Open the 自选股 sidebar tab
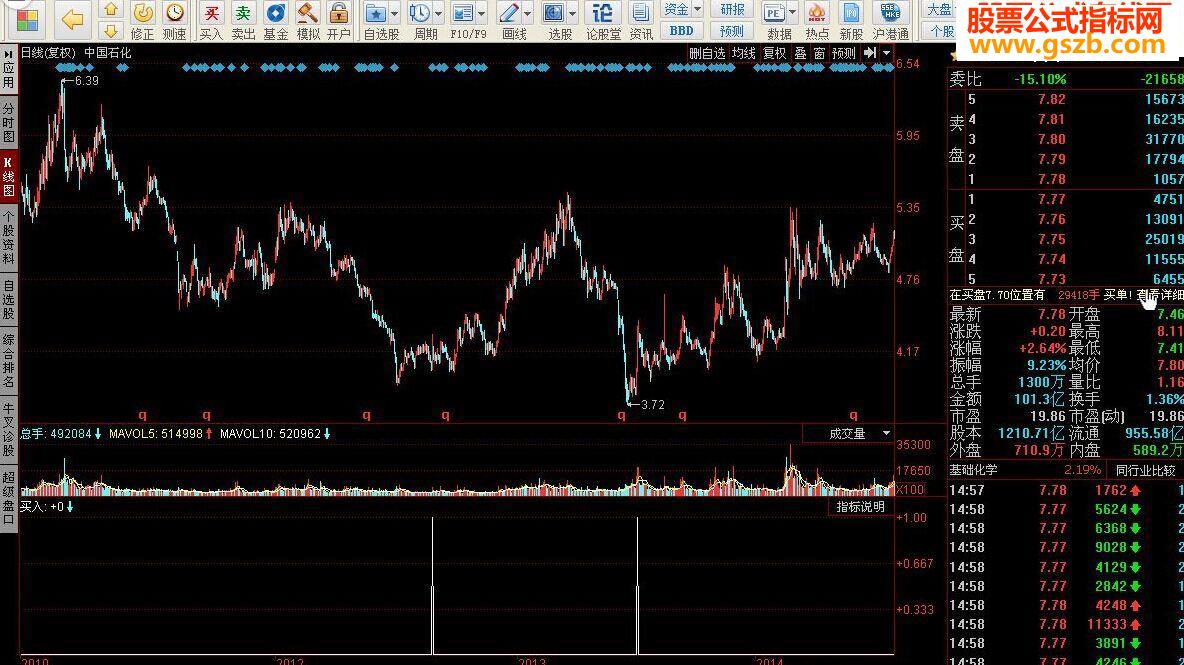The image size is (1184, 665). click(x=8, y=300)
